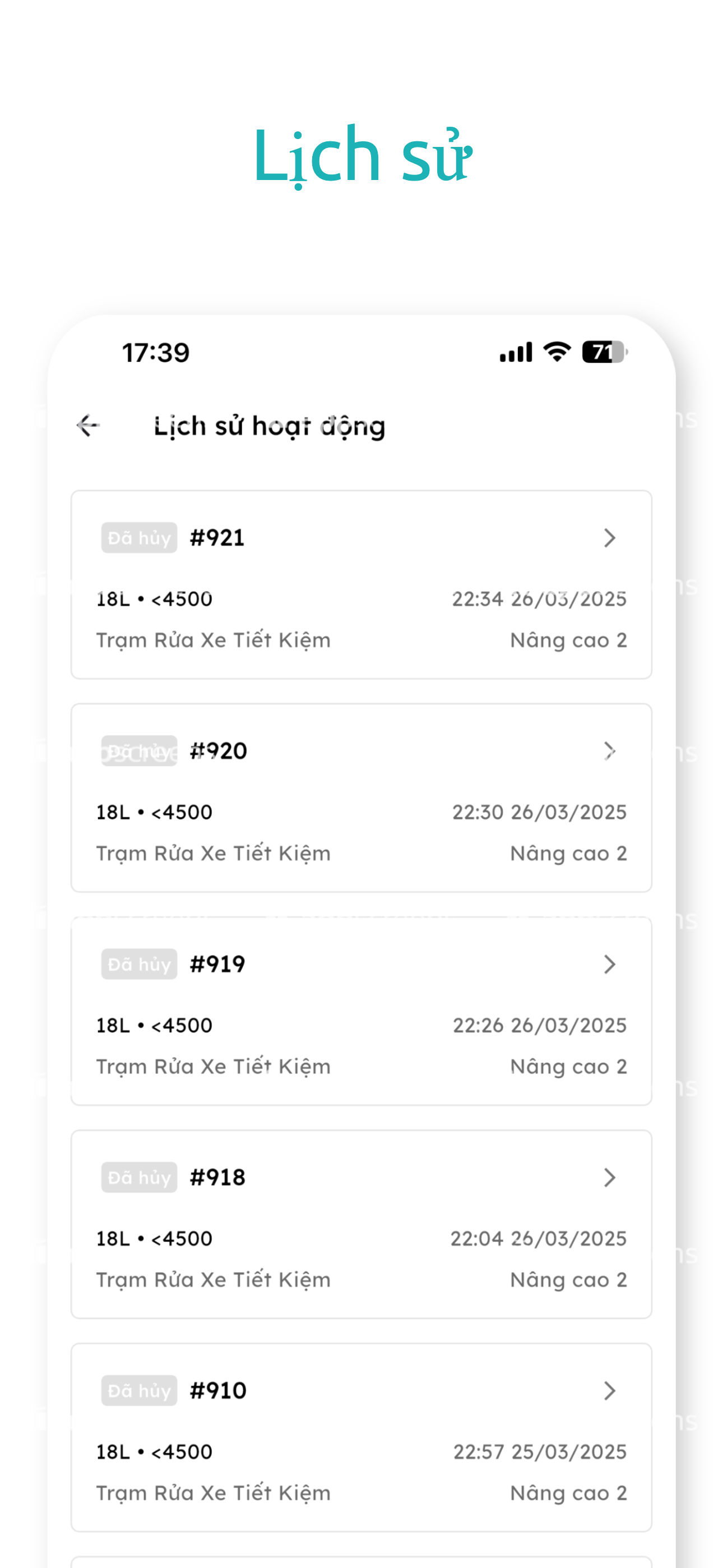Tap the Lịch sử hoạt động header title
The height and width of the screenshot is (1568, 723).
tap(270, 426)
